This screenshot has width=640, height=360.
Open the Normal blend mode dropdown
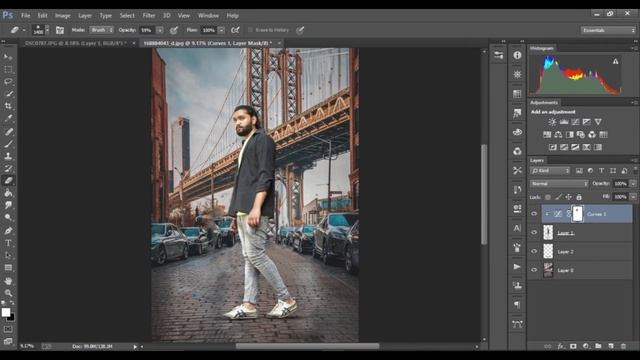pyautogui.click(x=559, y=184)
